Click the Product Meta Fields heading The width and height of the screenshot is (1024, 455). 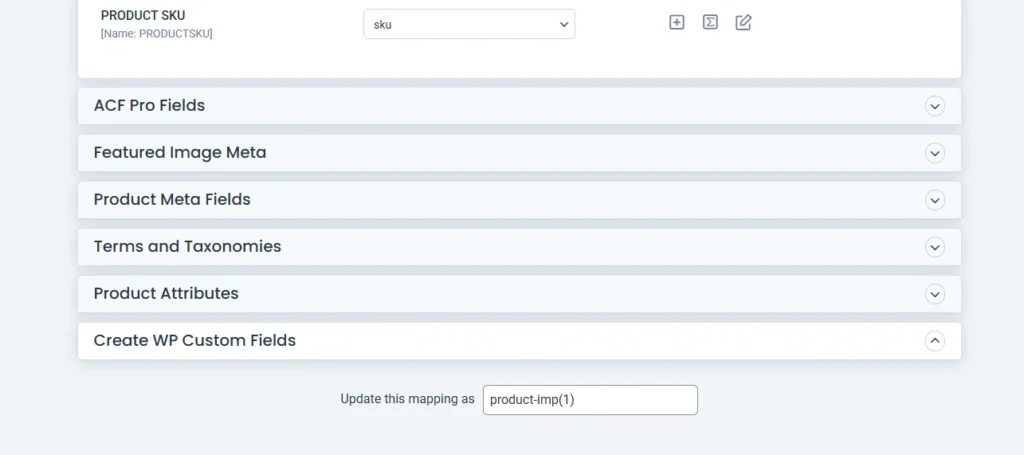tap(172, 199)
